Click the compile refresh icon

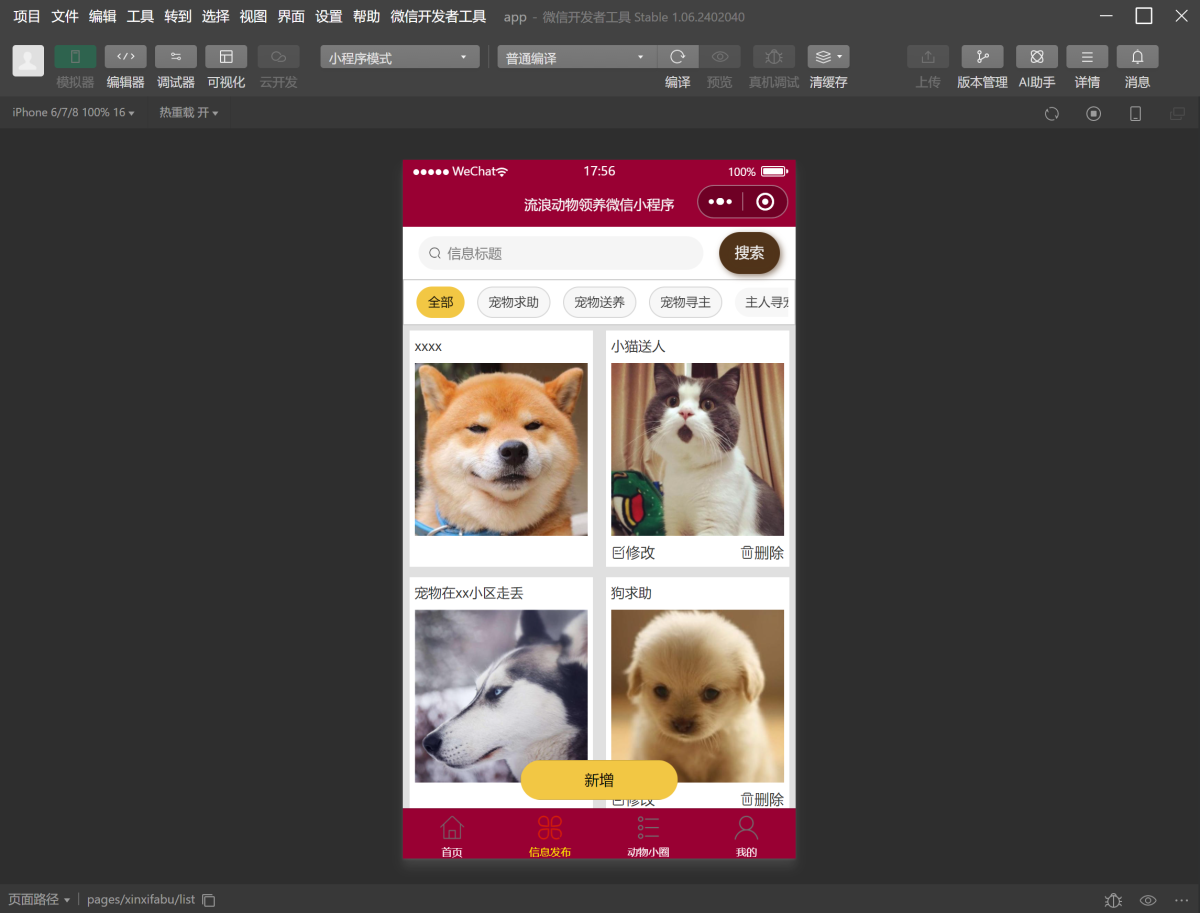click(x=677, y=57)
